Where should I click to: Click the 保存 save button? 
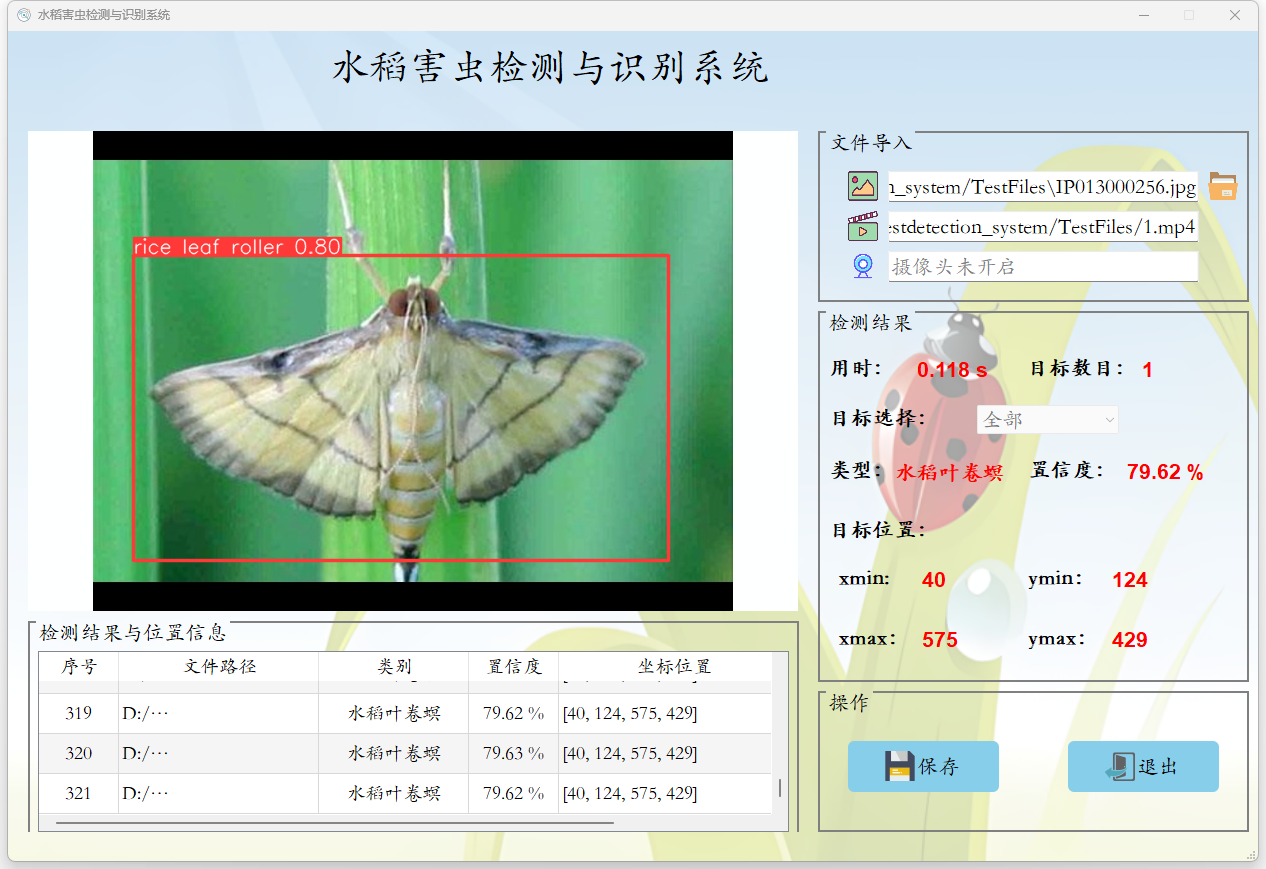tap(923, 766)
